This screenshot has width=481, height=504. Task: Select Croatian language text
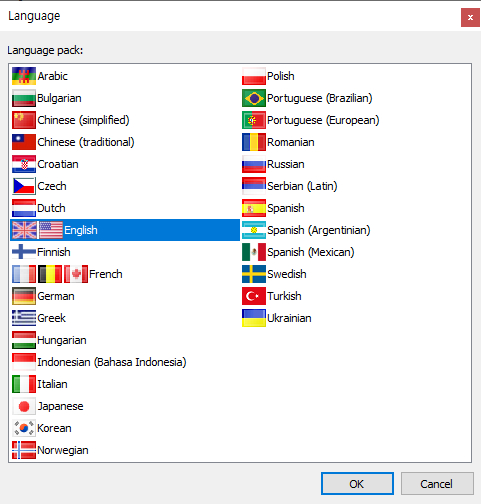click(58, 164)
